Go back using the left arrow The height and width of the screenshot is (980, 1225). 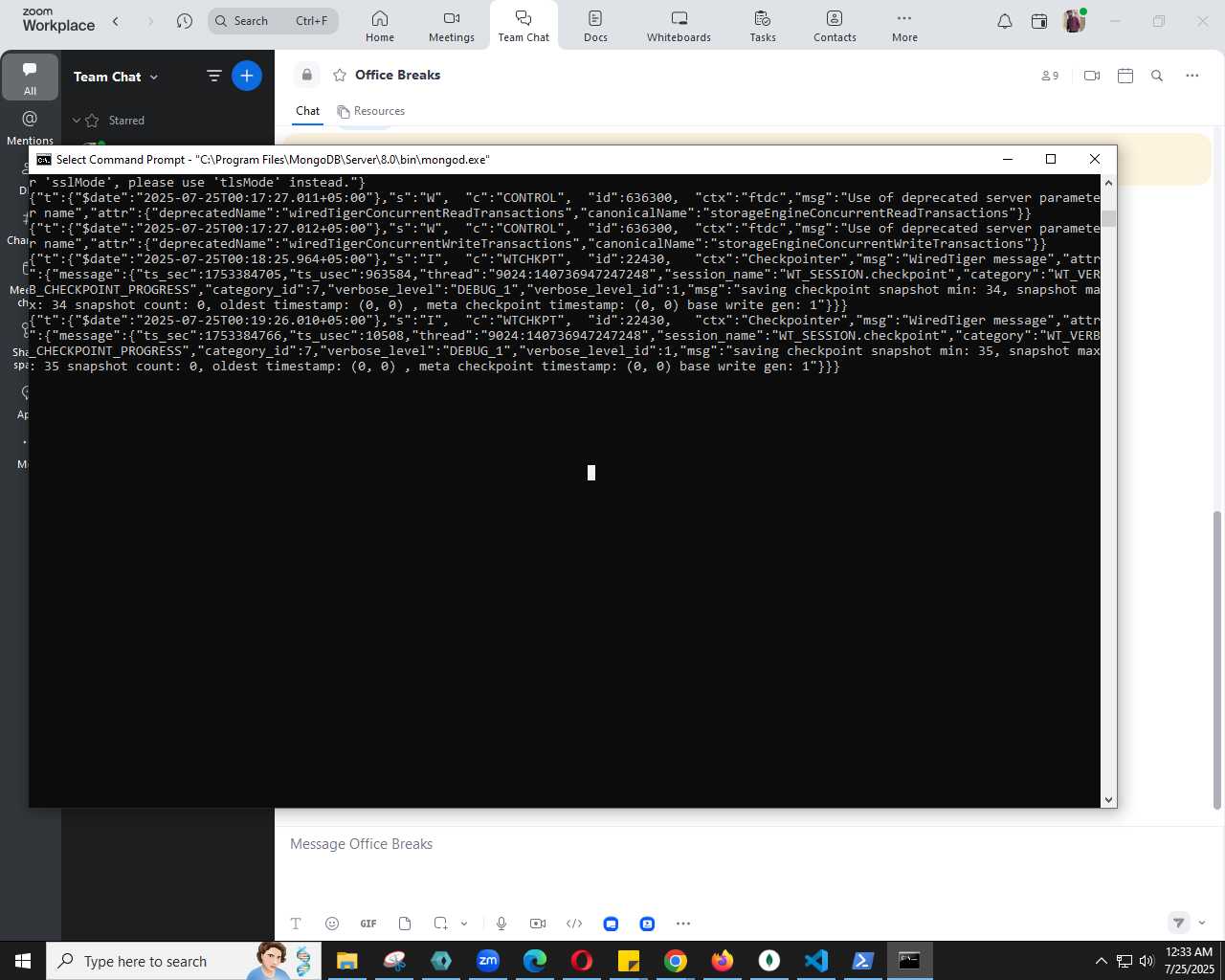click(116, 21)
